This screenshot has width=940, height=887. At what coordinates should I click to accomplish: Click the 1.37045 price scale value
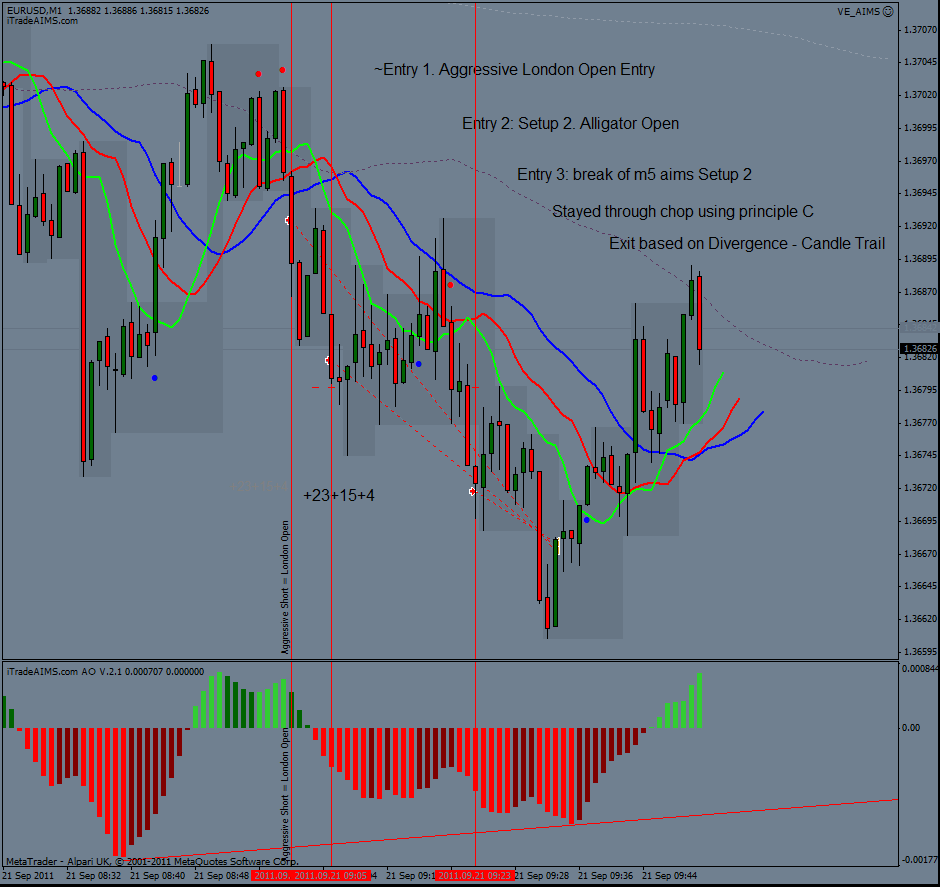pos(920,62)
